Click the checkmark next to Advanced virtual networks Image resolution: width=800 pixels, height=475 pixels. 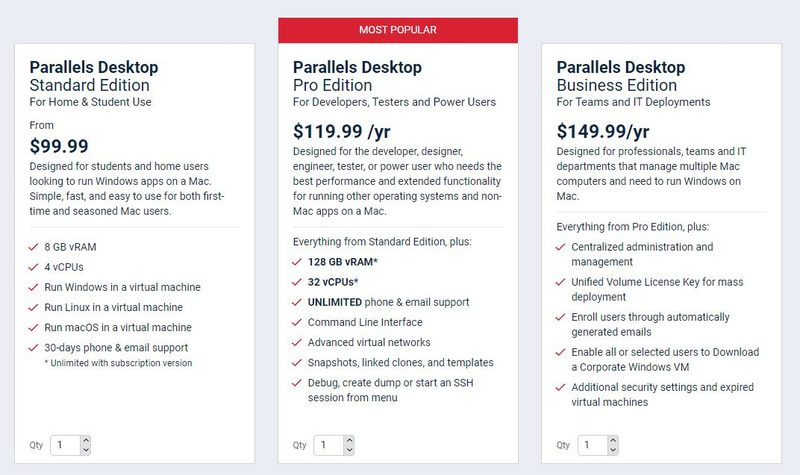(x=298, y=342)
